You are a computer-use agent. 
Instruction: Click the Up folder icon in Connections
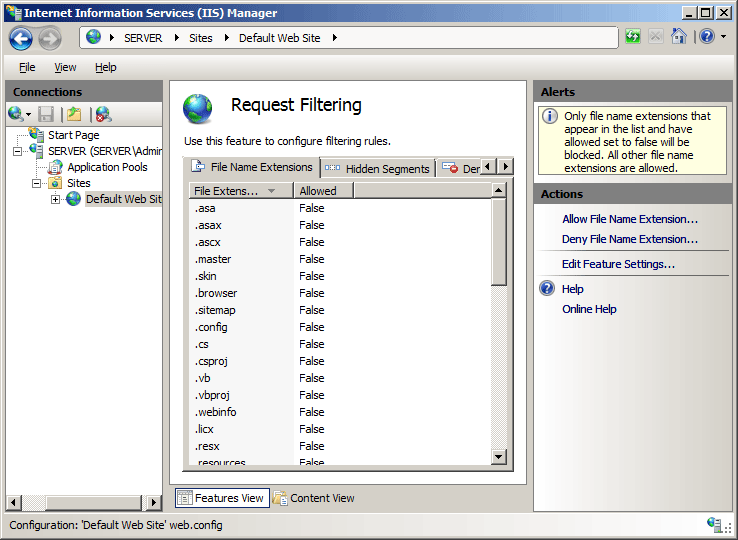click(x=74, y=114)
